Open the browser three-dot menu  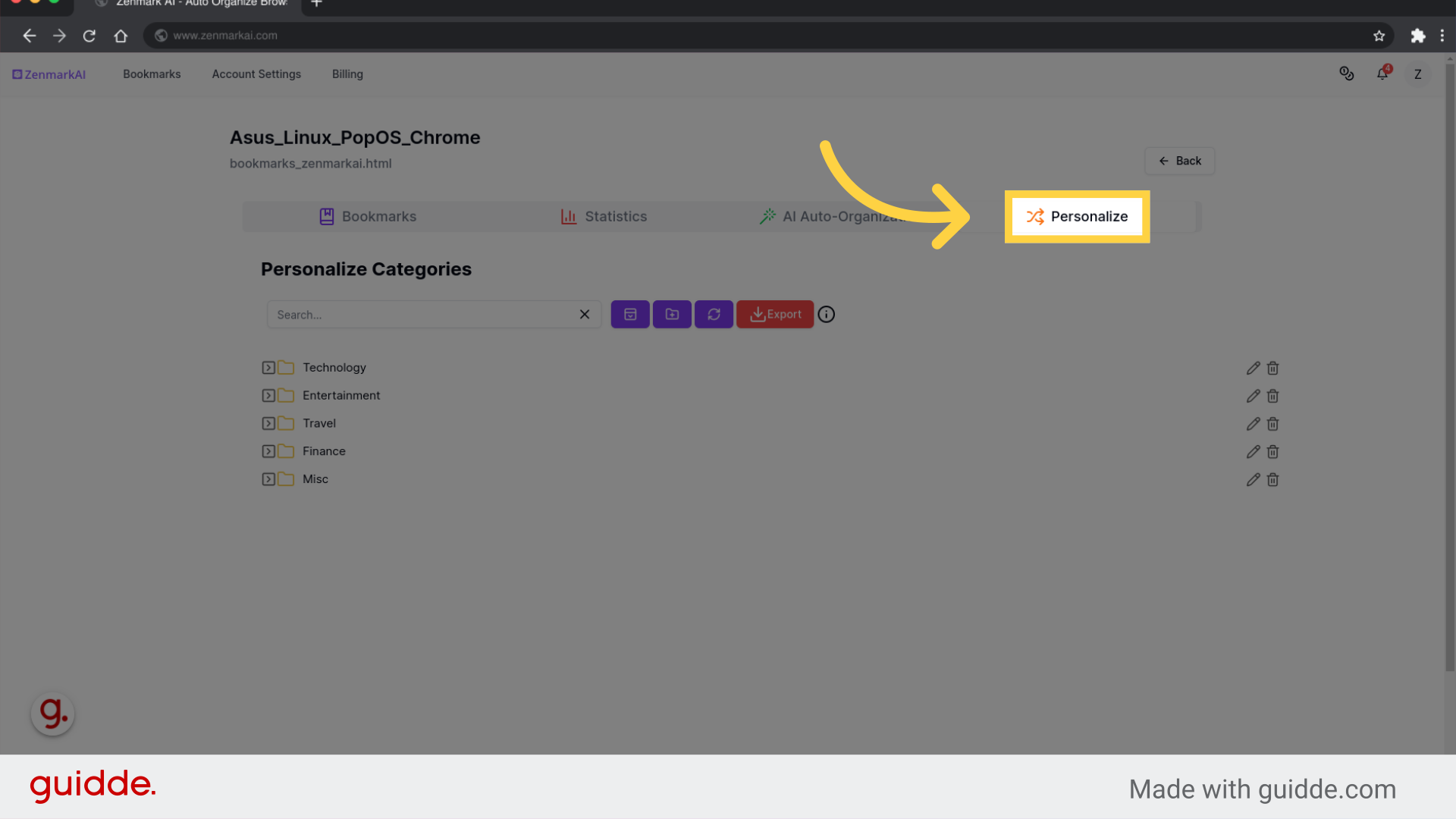pyautogui.click(x=1442, y=36)
